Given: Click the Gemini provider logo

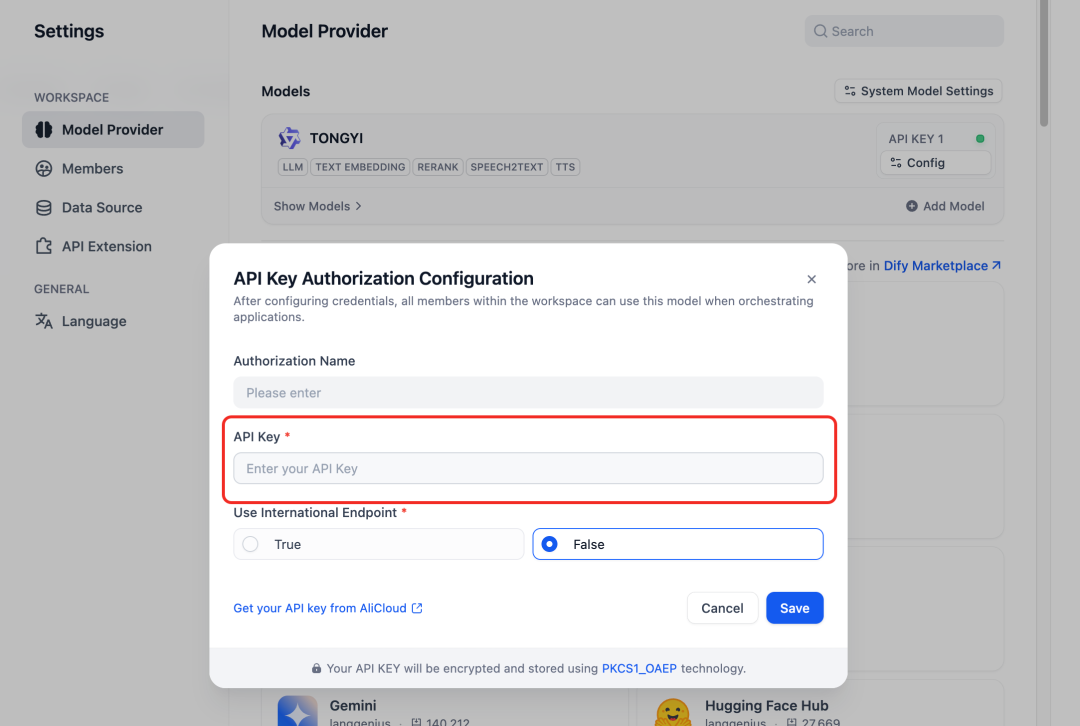Looking at the screenshot, I should [298, 711].
